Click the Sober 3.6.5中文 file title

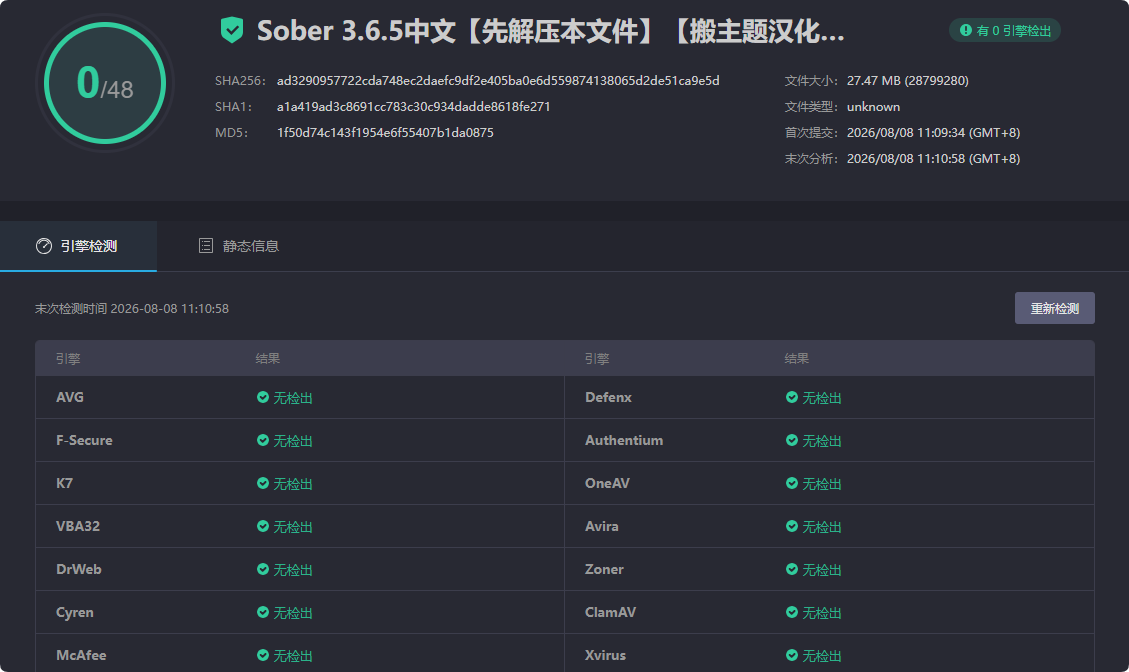click(551, 31)
